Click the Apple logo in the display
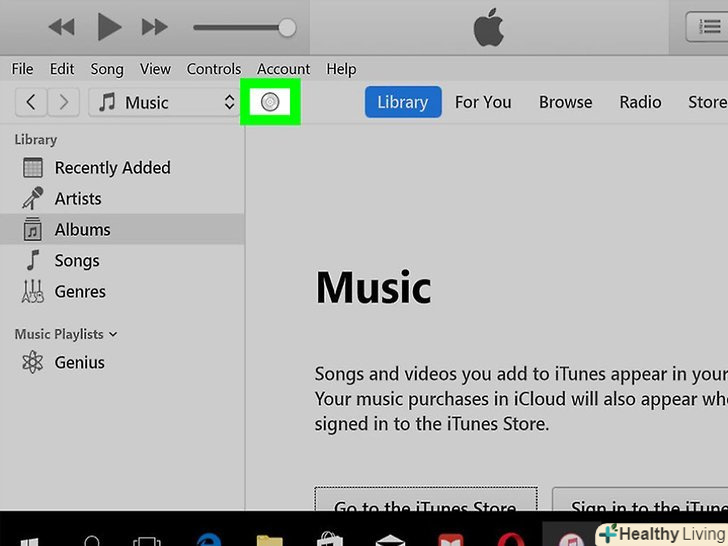728x546 pixels. [488, 27]
